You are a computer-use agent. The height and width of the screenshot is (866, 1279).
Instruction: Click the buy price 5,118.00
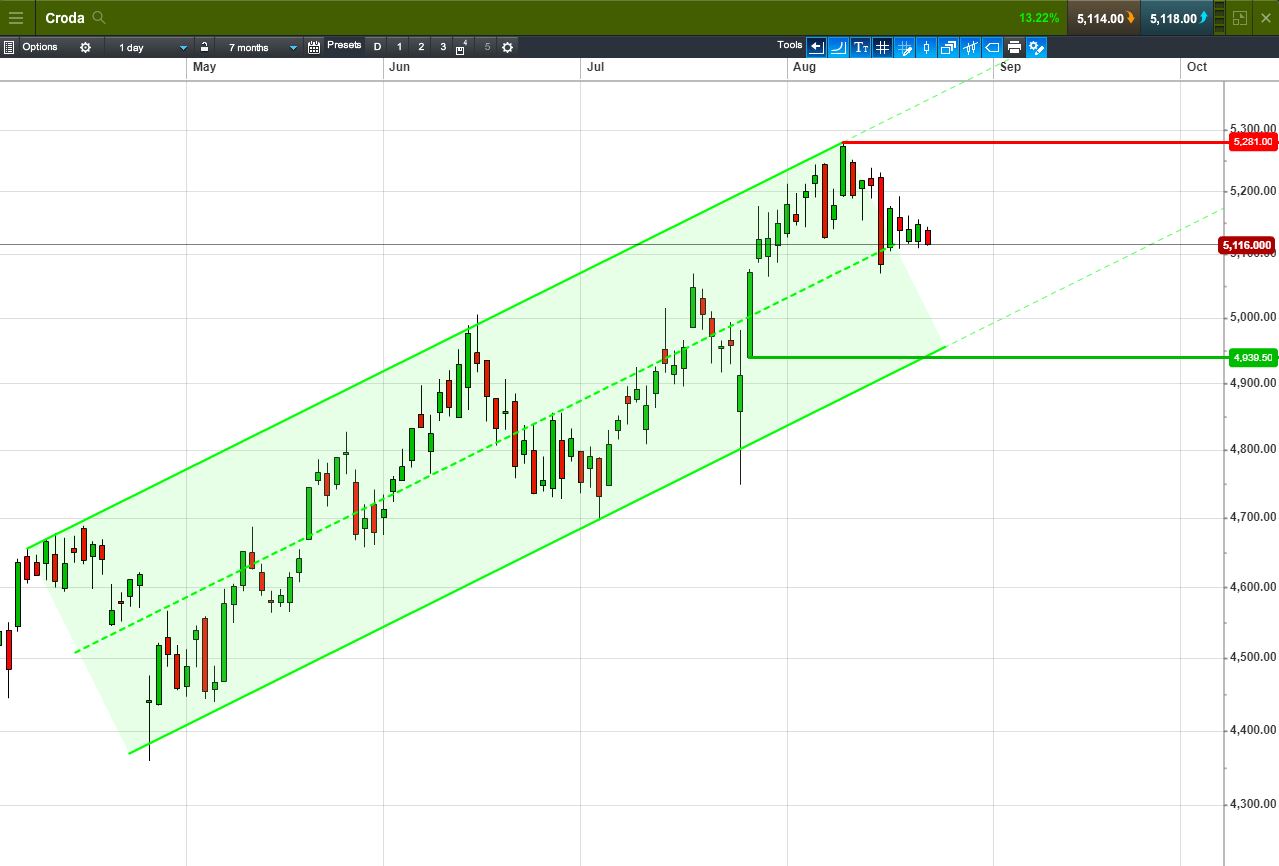(x=1177, y=18)
